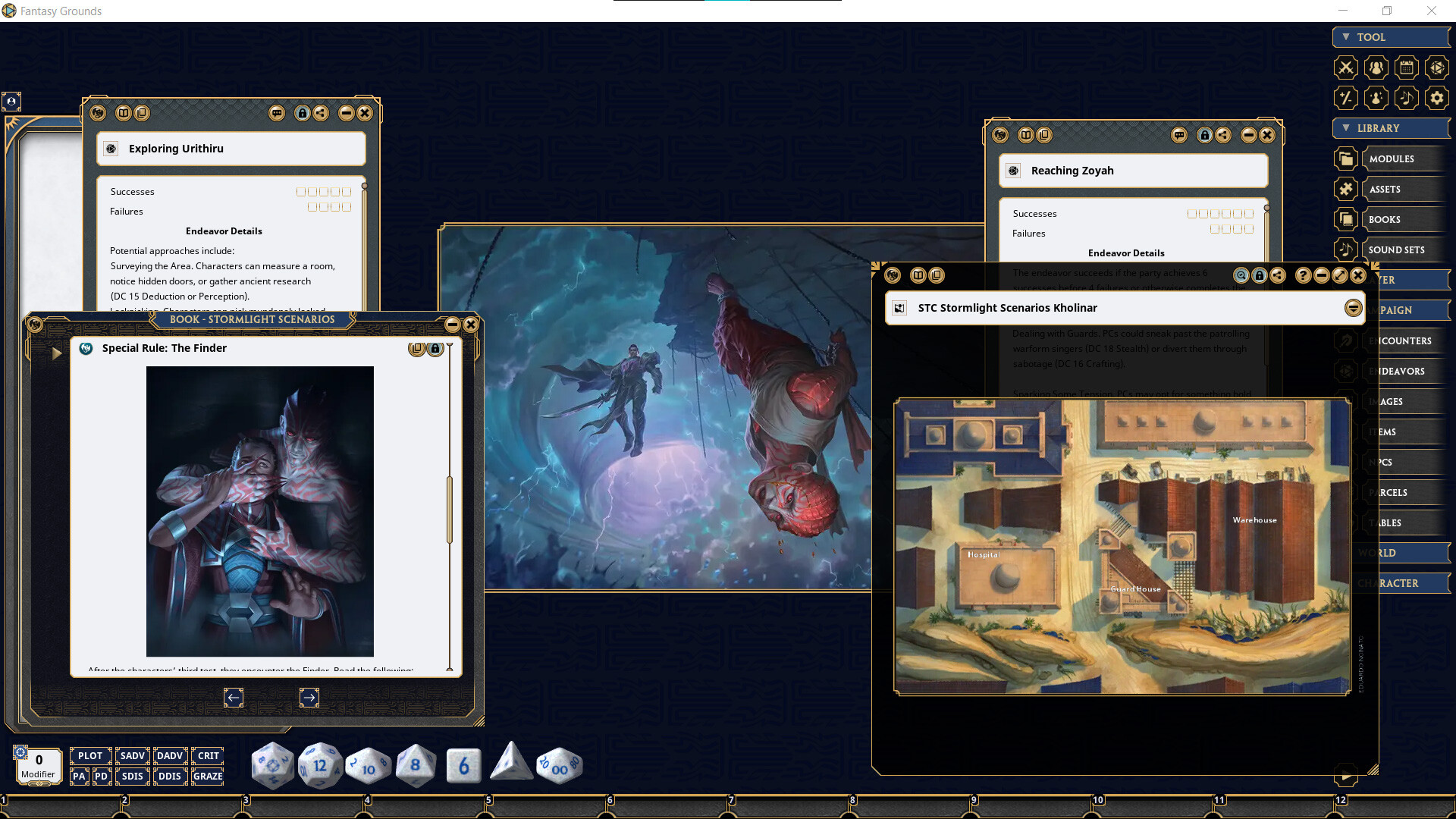Open the Effects tool icon

1376,98
